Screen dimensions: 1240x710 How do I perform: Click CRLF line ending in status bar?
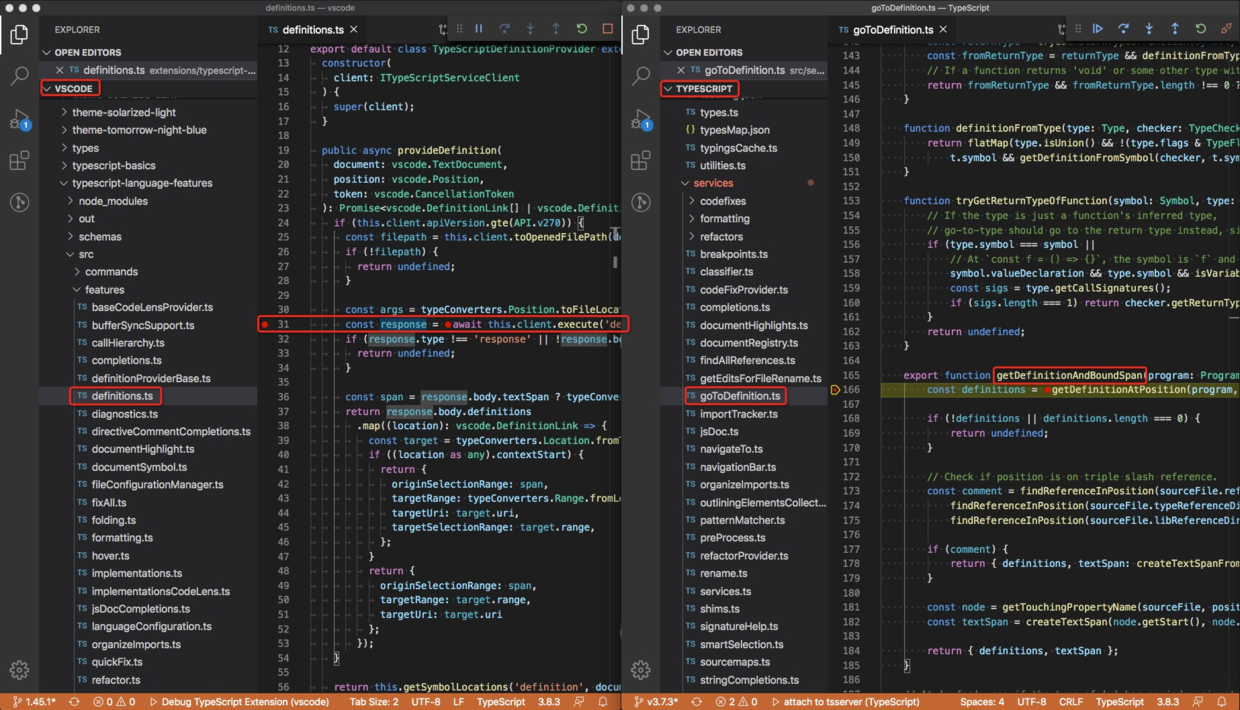(x=1070, y=702)
